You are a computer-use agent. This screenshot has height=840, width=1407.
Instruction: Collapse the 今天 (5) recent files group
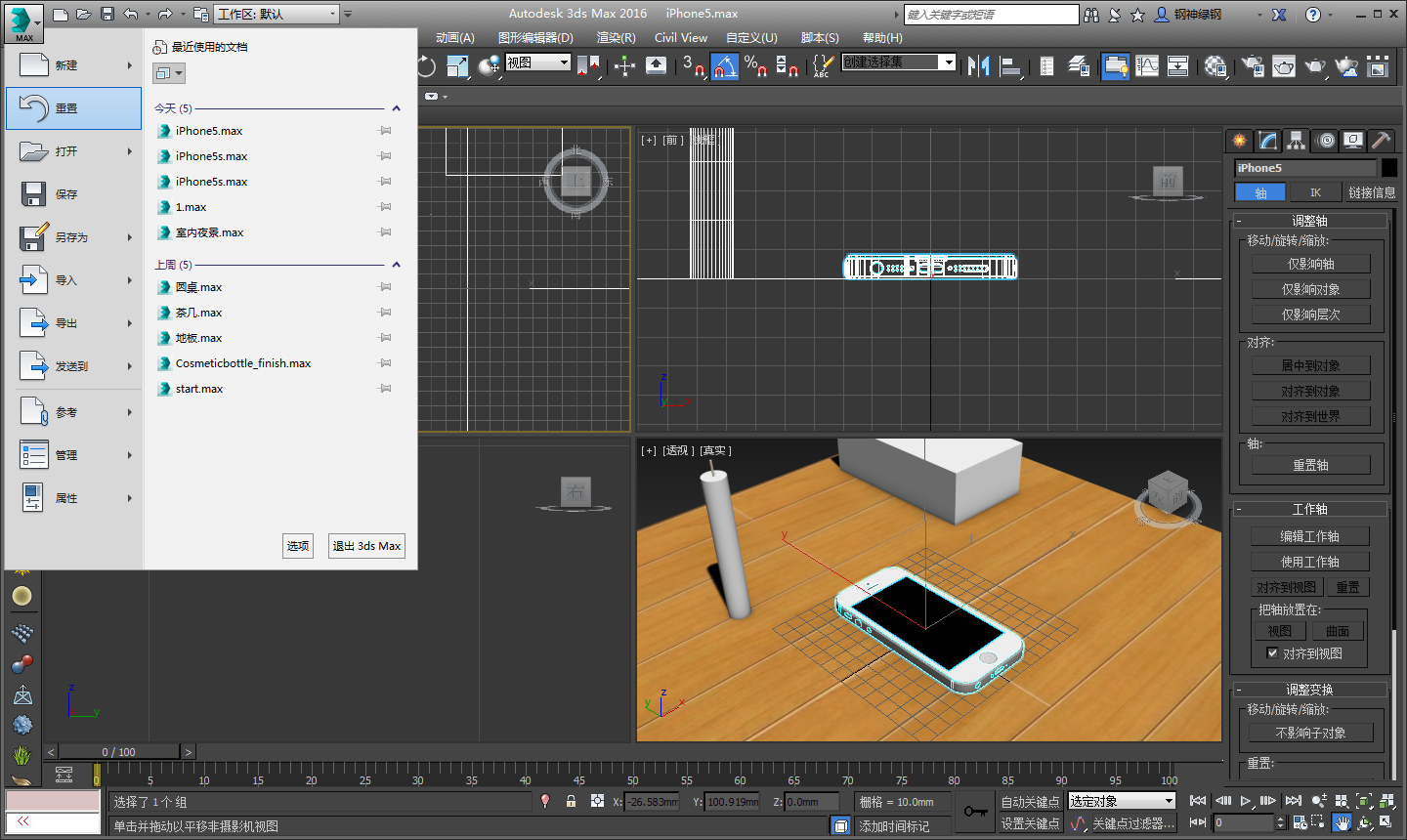click(x=396, y=108)
